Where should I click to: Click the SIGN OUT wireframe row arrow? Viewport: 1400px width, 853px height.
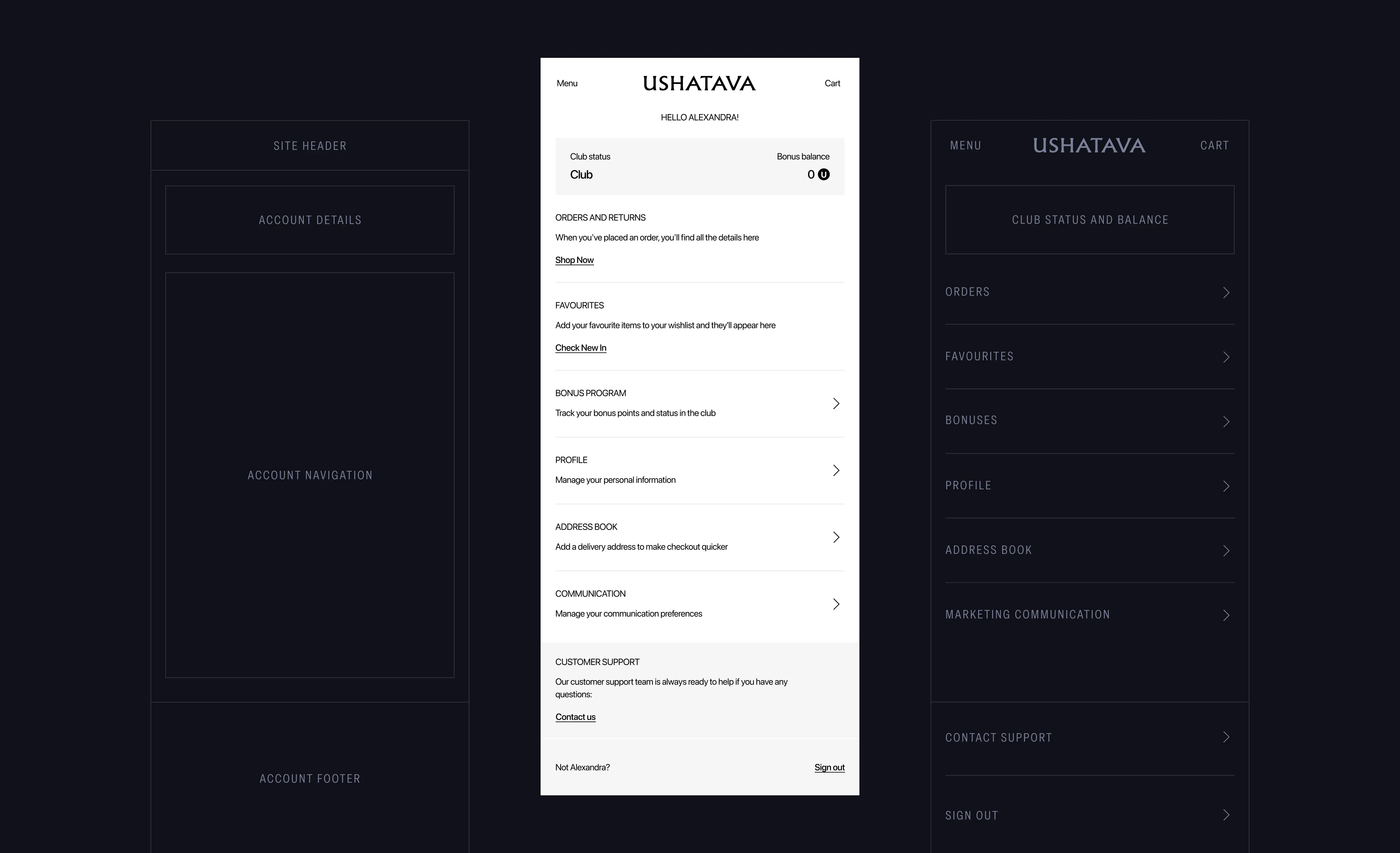[1226, 815]
